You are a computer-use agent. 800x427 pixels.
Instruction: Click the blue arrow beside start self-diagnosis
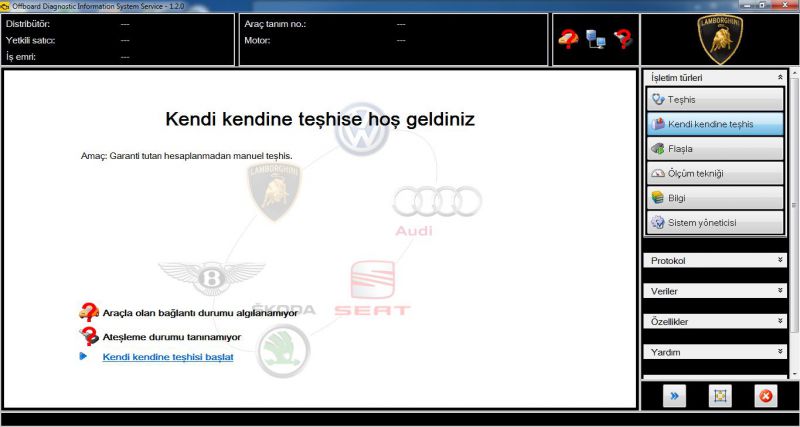(84, 356)
